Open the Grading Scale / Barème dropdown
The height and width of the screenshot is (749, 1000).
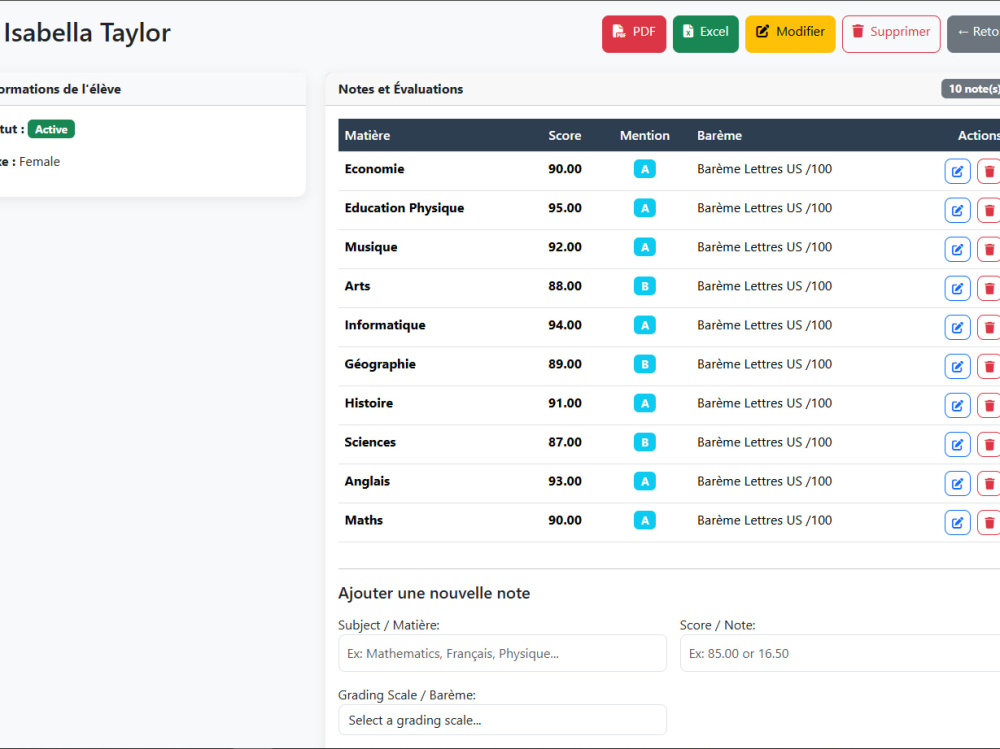pyautogui.click(x=503, y=720)
